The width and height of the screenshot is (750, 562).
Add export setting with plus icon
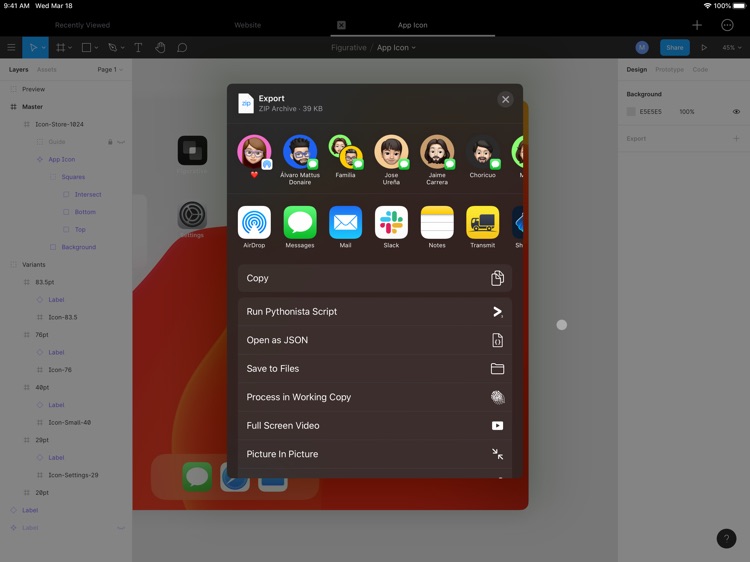(736, 139)
